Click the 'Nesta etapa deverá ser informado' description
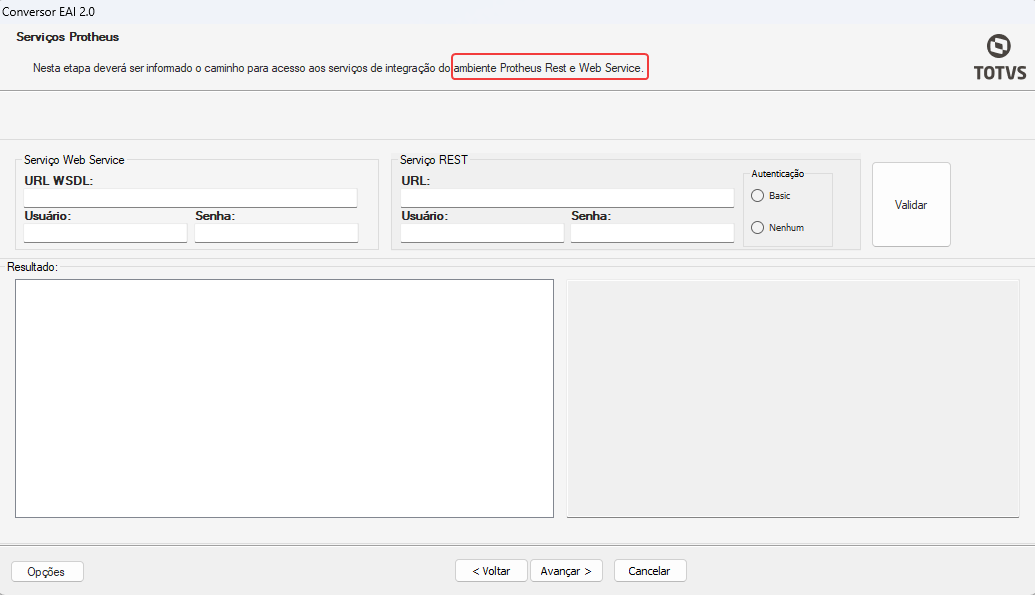Viewport: 1035px width, 595px height. pos(338,68)
